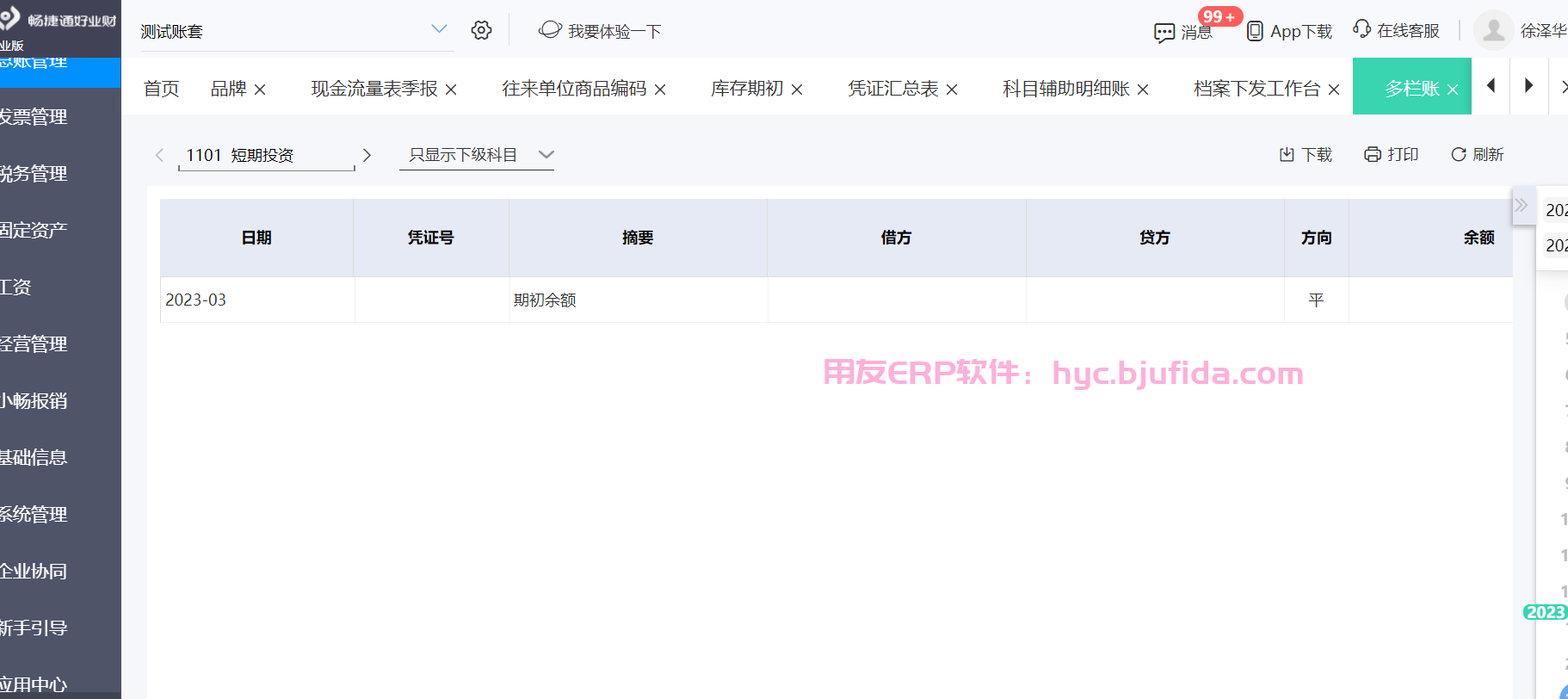Screen dimensions: 1568x699
Task: Open 企业协同 in the sidebar
Action: coord(34,571)
